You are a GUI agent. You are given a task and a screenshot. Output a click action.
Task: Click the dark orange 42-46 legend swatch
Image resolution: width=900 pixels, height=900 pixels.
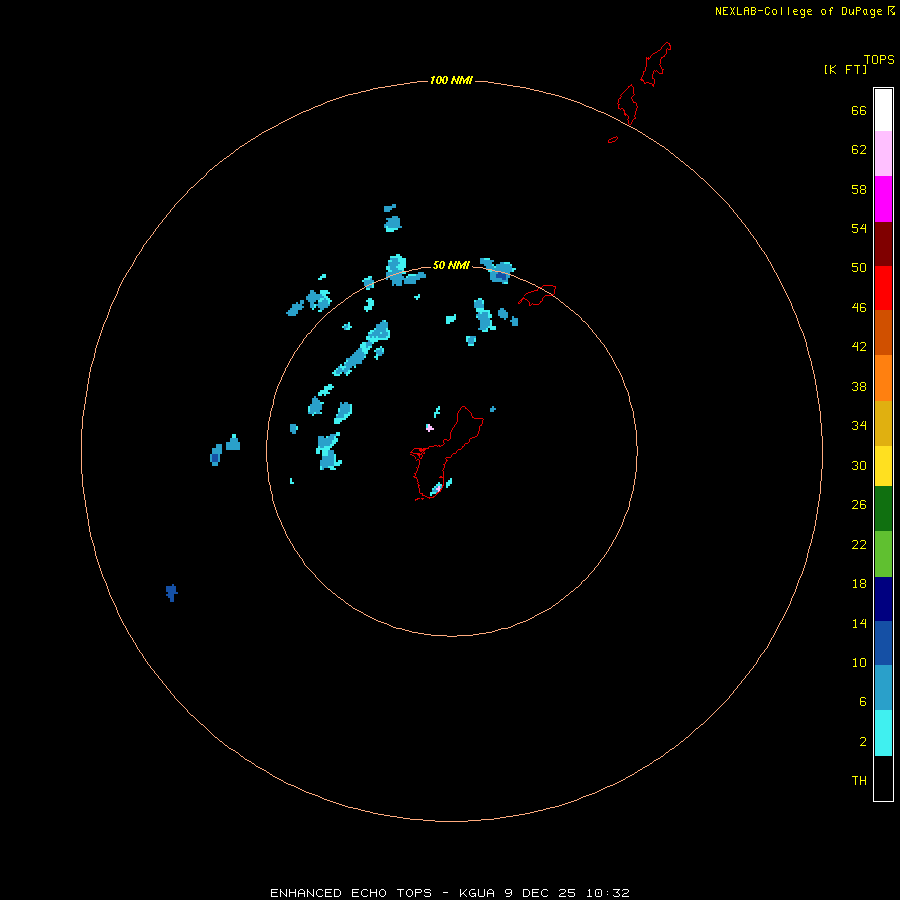tap(883, 332)
